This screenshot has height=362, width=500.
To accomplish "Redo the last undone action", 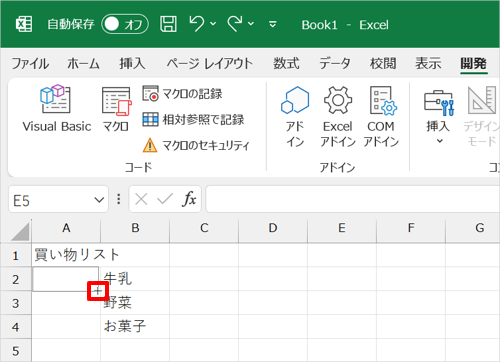I will click(x=235, y=24).
